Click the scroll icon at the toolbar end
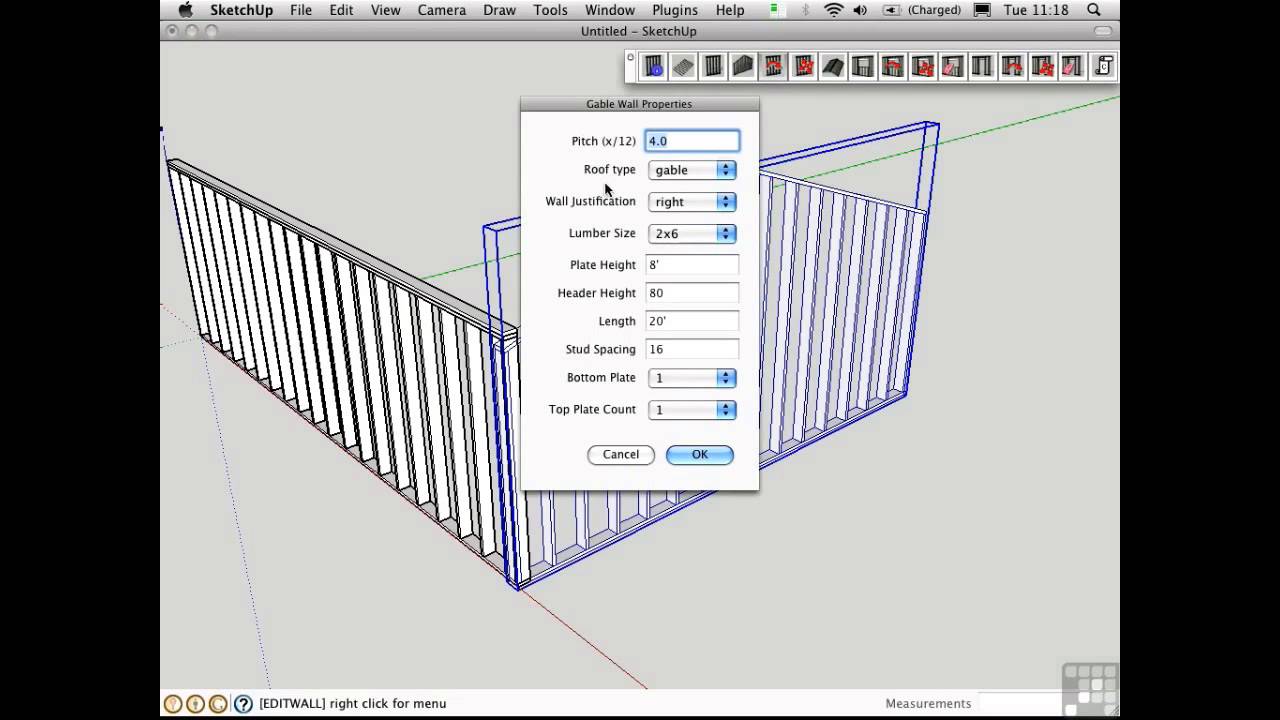The height and width of the screenshot is (720, 1280). click(x=1103, y=67)
